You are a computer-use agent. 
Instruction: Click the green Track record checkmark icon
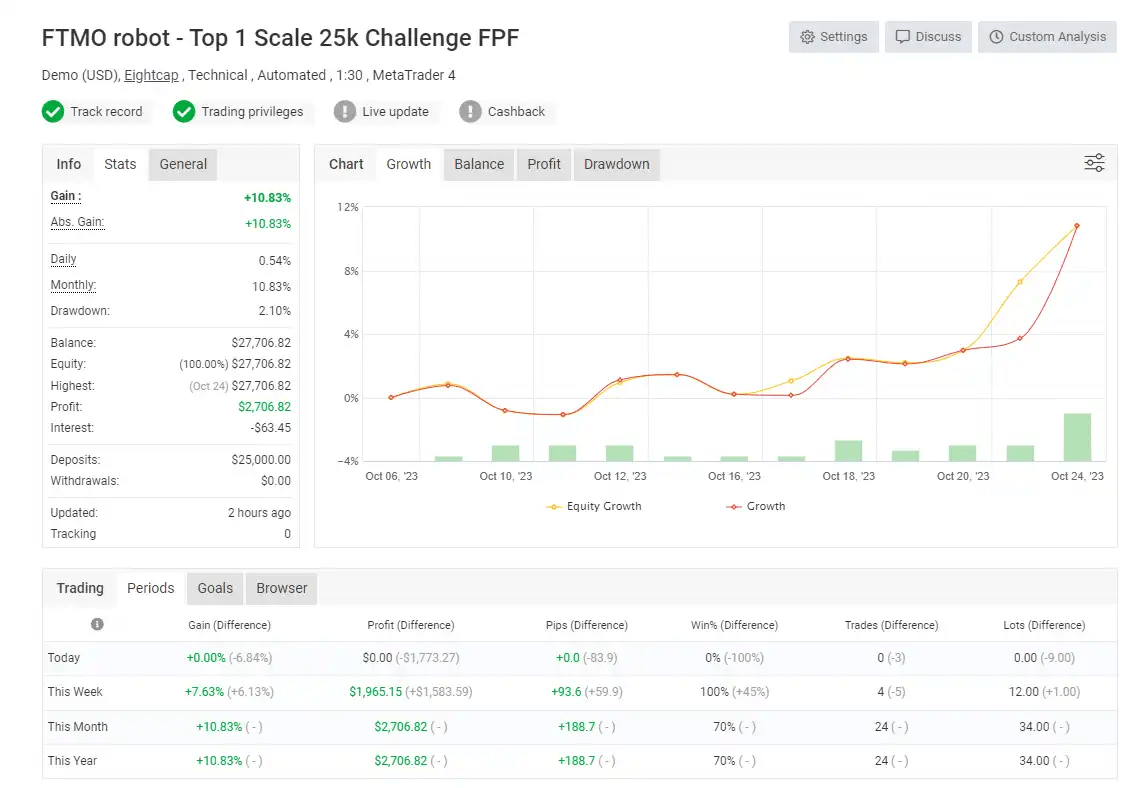coord(53,112)
